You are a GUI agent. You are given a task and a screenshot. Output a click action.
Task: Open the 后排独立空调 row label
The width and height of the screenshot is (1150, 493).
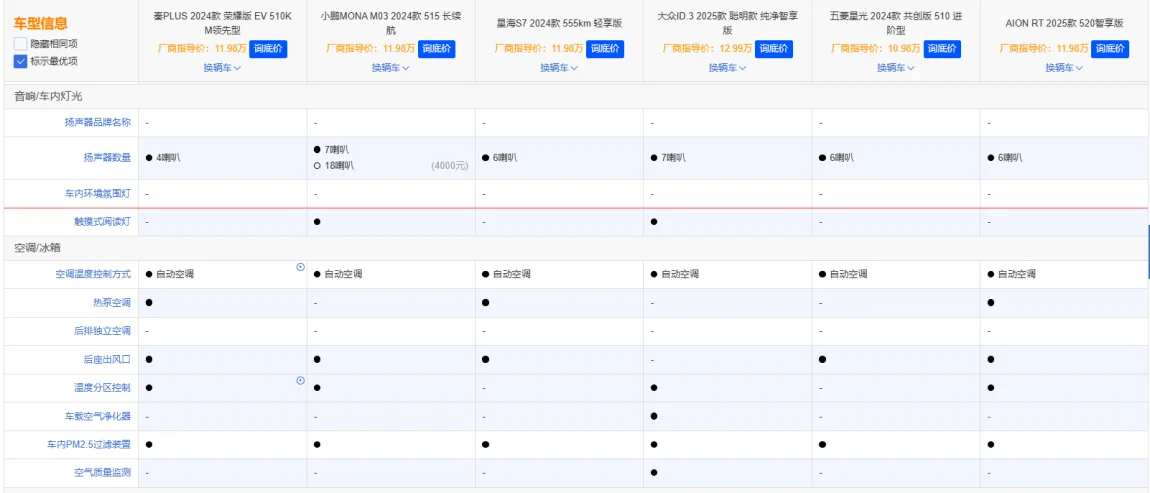click(102, 331)
